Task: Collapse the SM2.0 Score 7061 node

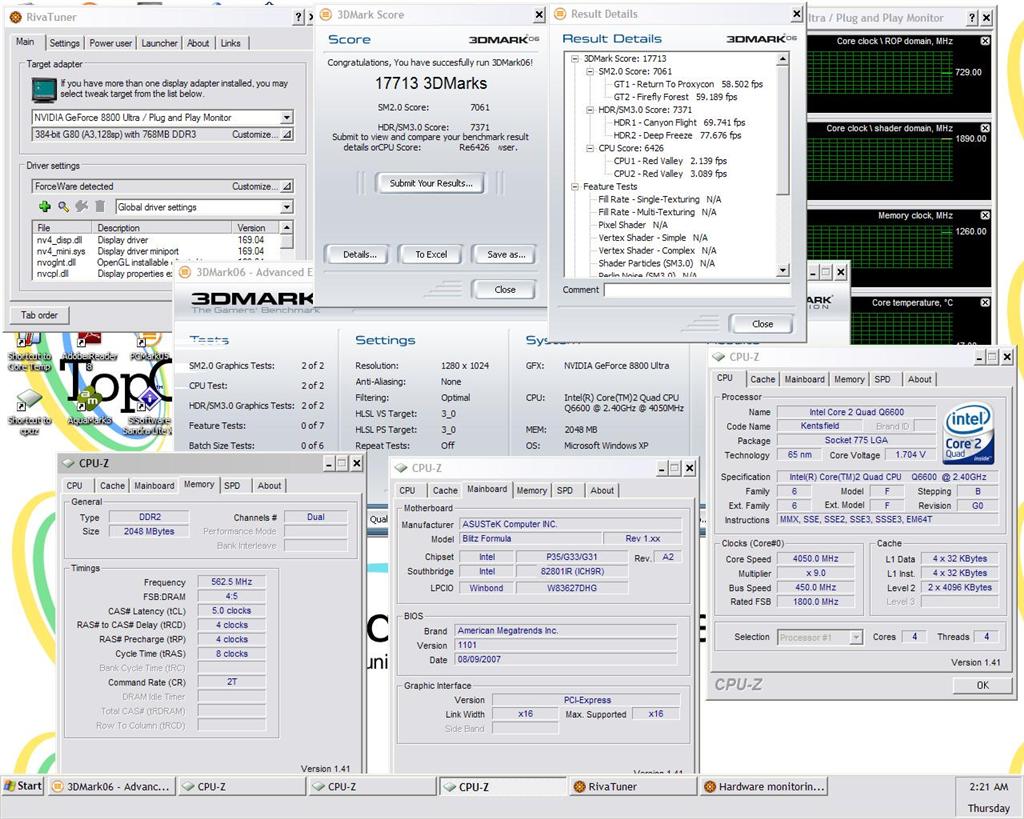Action: [590, 72]
